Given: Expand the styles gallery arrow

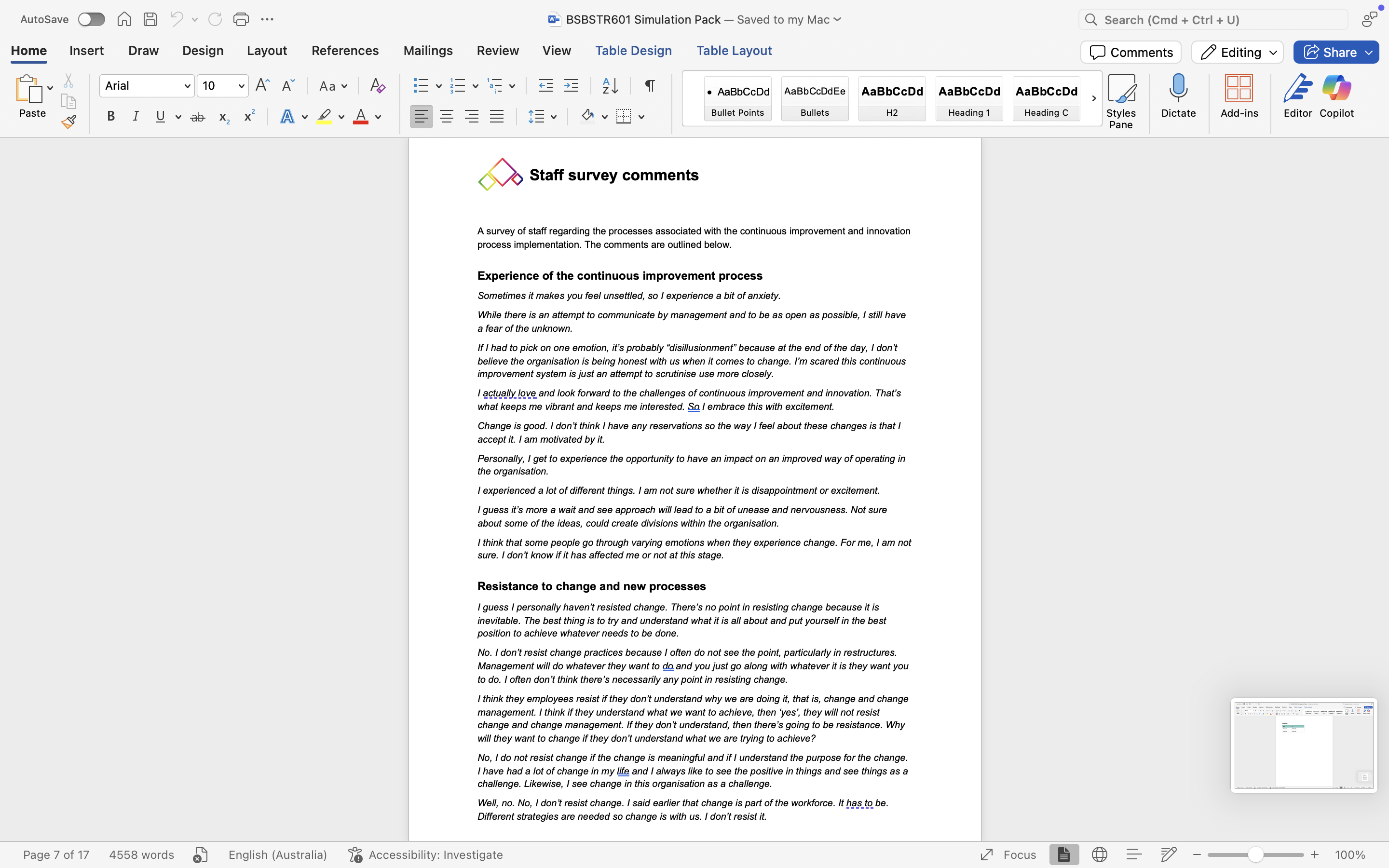Looking at the screenshot, I should tap(1093, 98).
